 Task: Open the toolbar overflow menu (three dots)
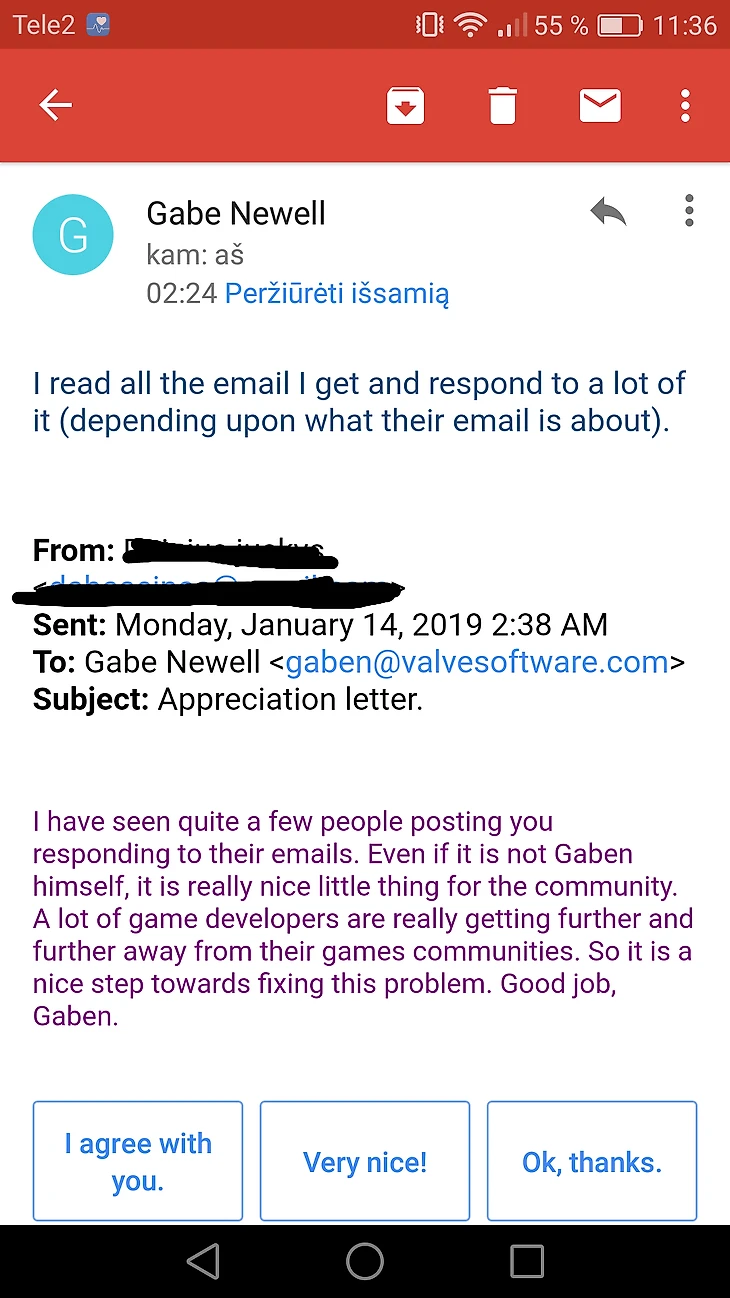(685, 105)
